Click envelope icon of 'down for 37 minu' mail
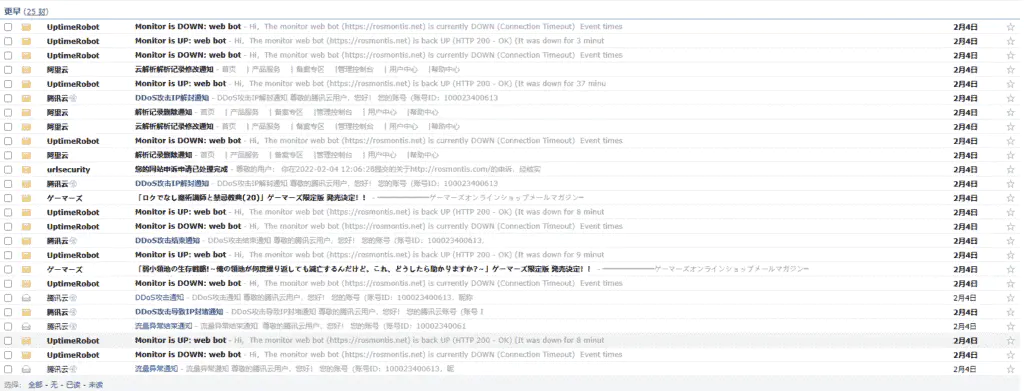Image resolution: width=1024 pixels, height=391 pixels. point(27,84)
